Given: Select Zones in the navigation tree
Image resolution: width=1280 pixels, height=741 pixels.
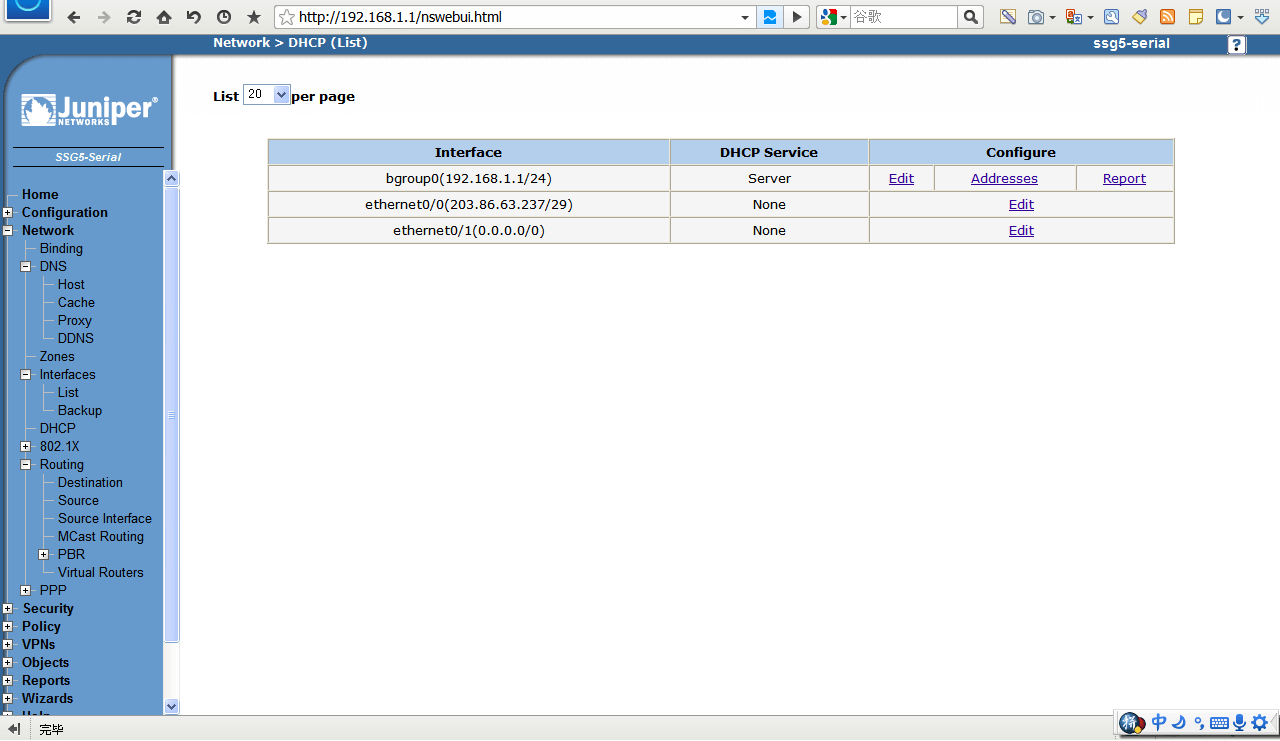Looking at the screenshot, I should (57, 356).
